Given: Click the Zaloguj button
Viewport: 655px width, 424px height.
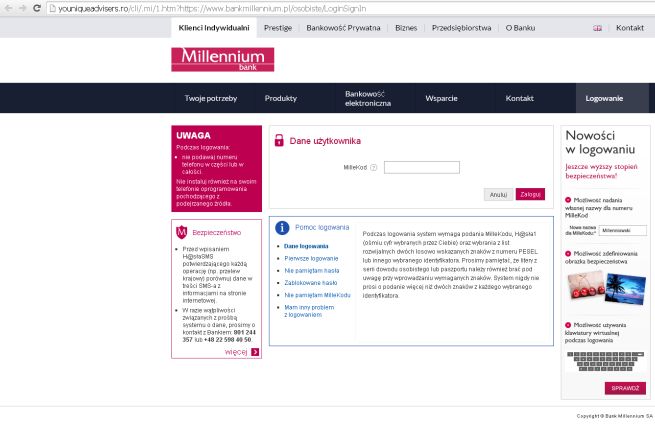Looking at the screenshot, I should click(x=530, y=194).
